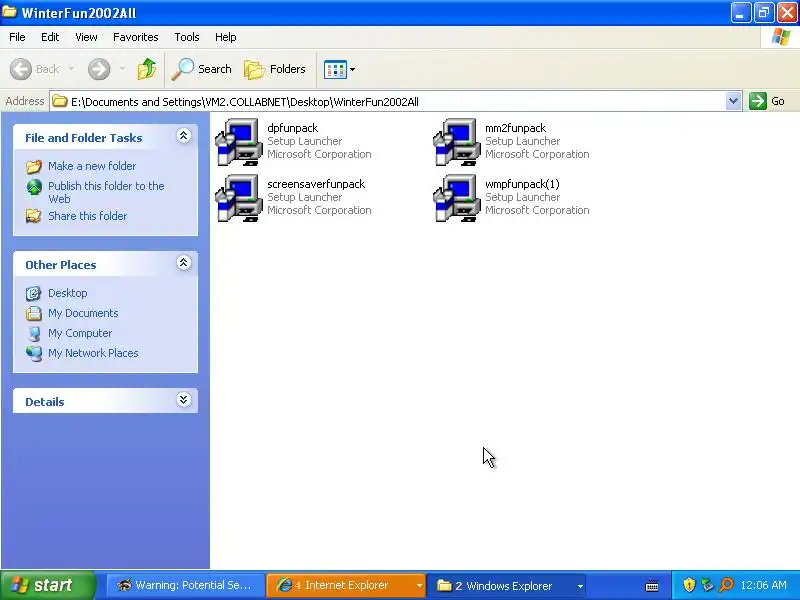
Task: Click Share this folder
Action: [87, 216]
